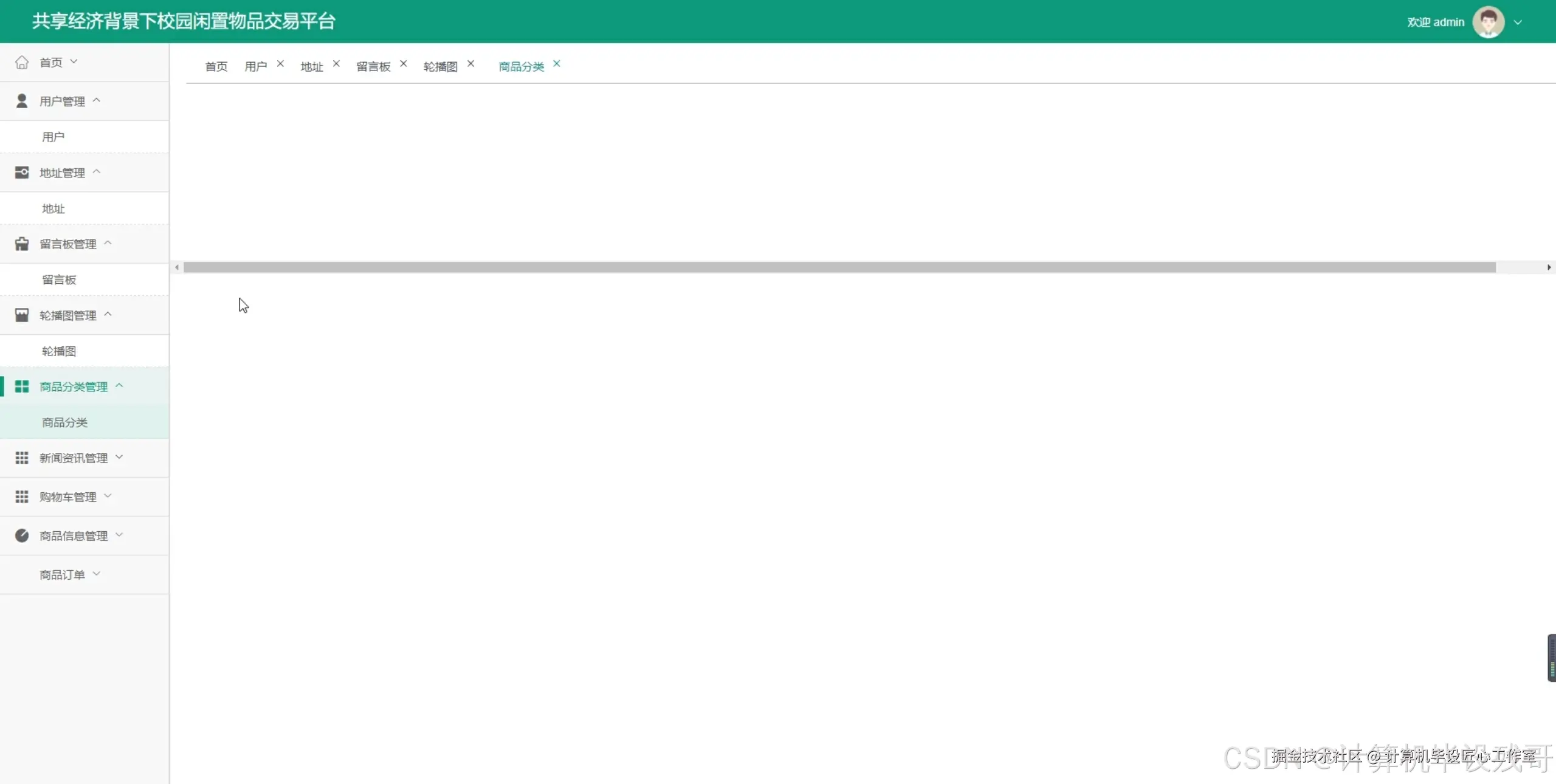The height and width of the screenshot is (784, 1556).
Task: Click the address management card icon
Action: (x=22, y=173)
